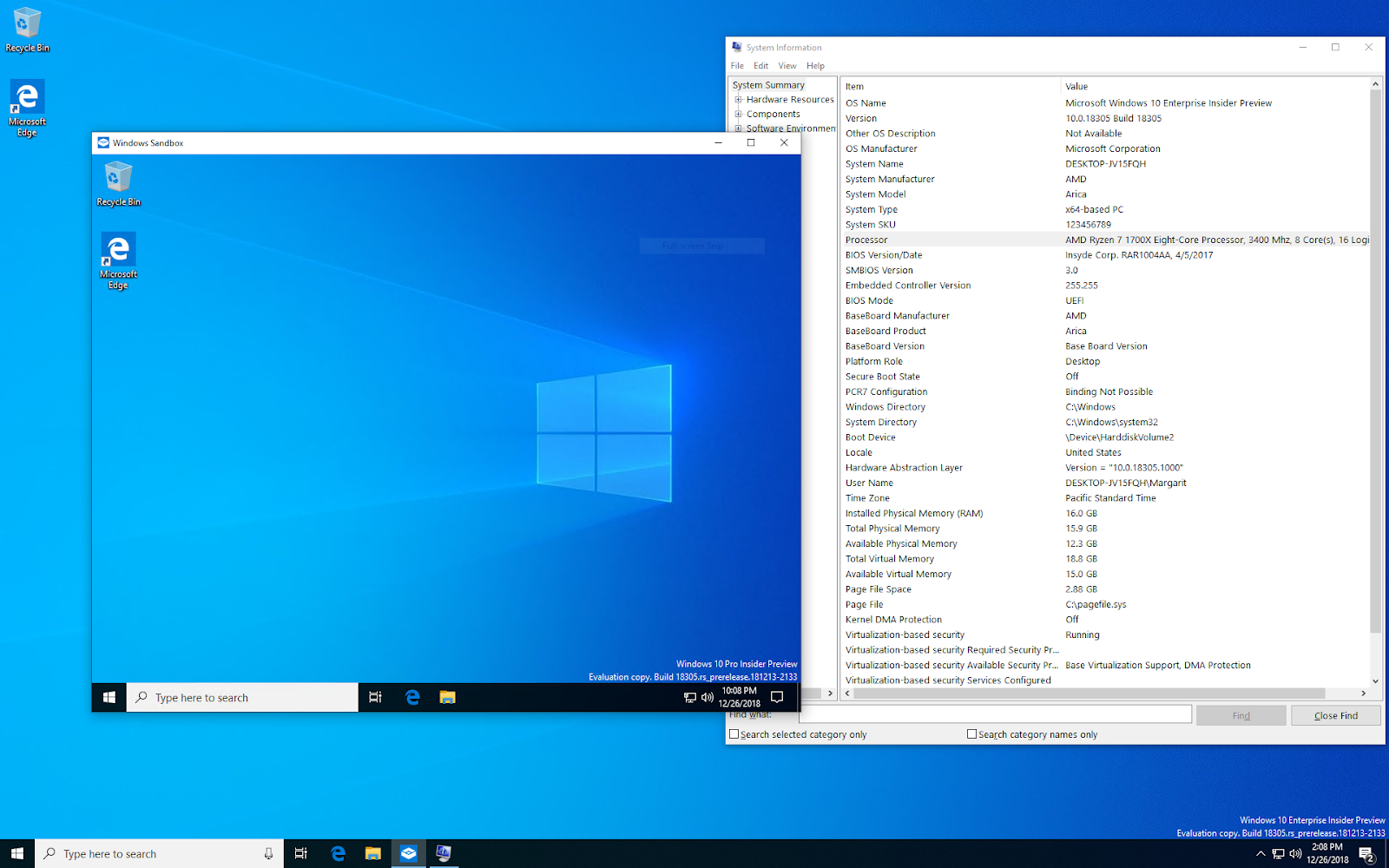Viewport: 1389px width, 868px height.
Task: Expand the Software Environment tree node
Action: (739, 128)
